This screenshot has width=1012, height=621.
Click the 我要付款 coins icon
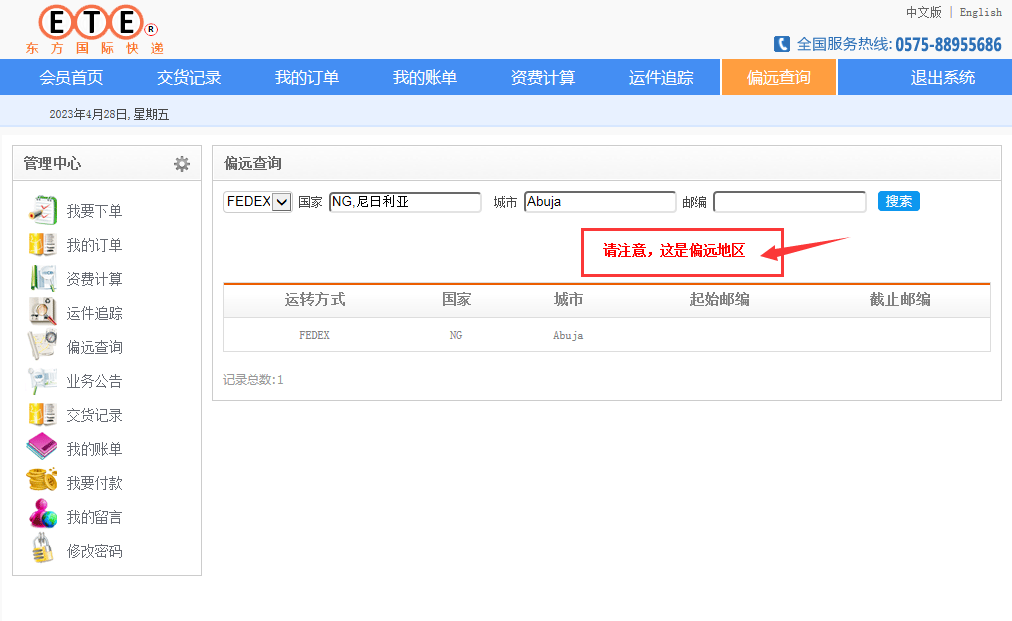(43, 482)
